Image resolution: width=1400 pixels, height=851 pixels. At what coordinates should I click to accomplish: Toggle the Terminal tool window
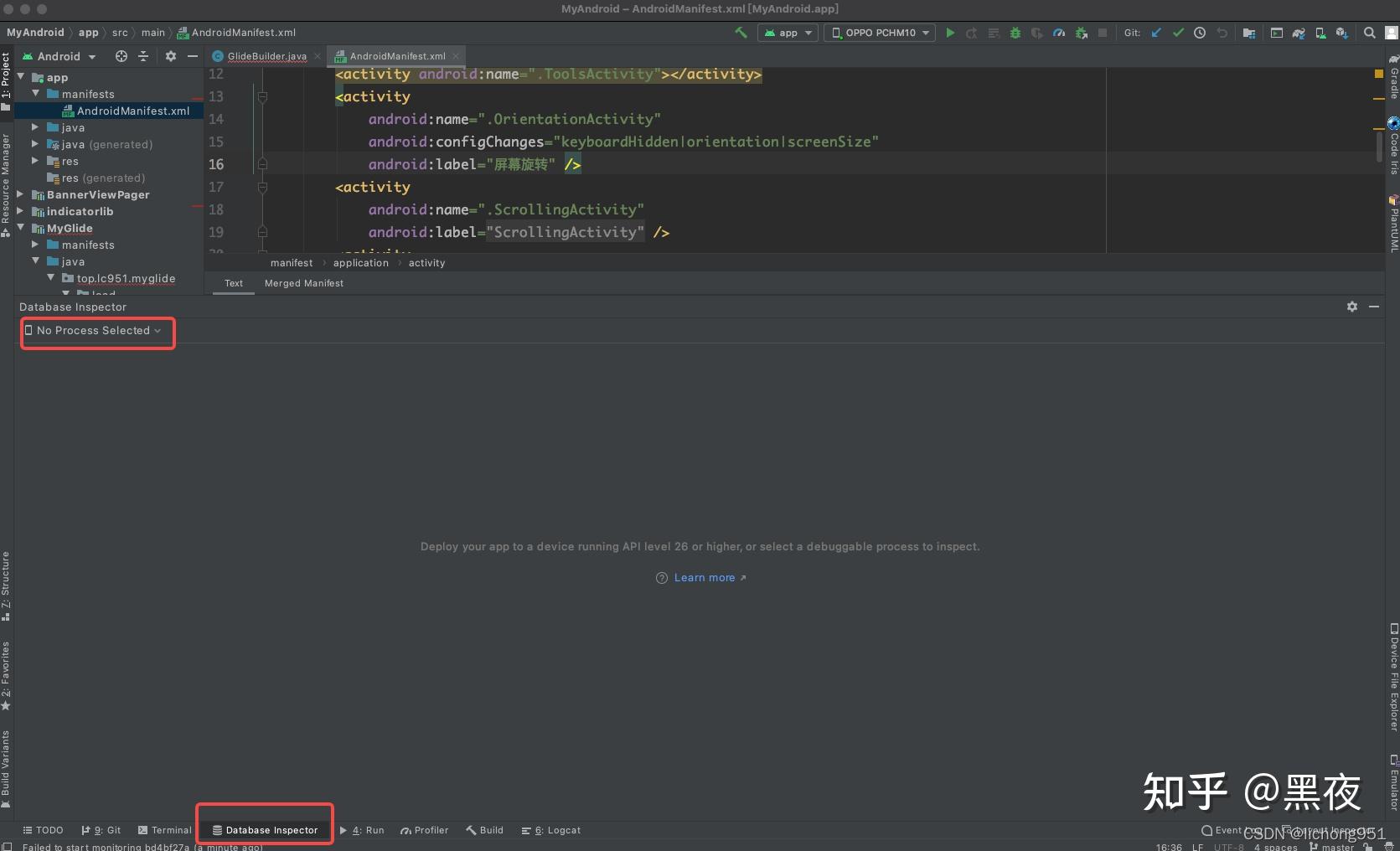pyautogui.click(x=164, y=830)
